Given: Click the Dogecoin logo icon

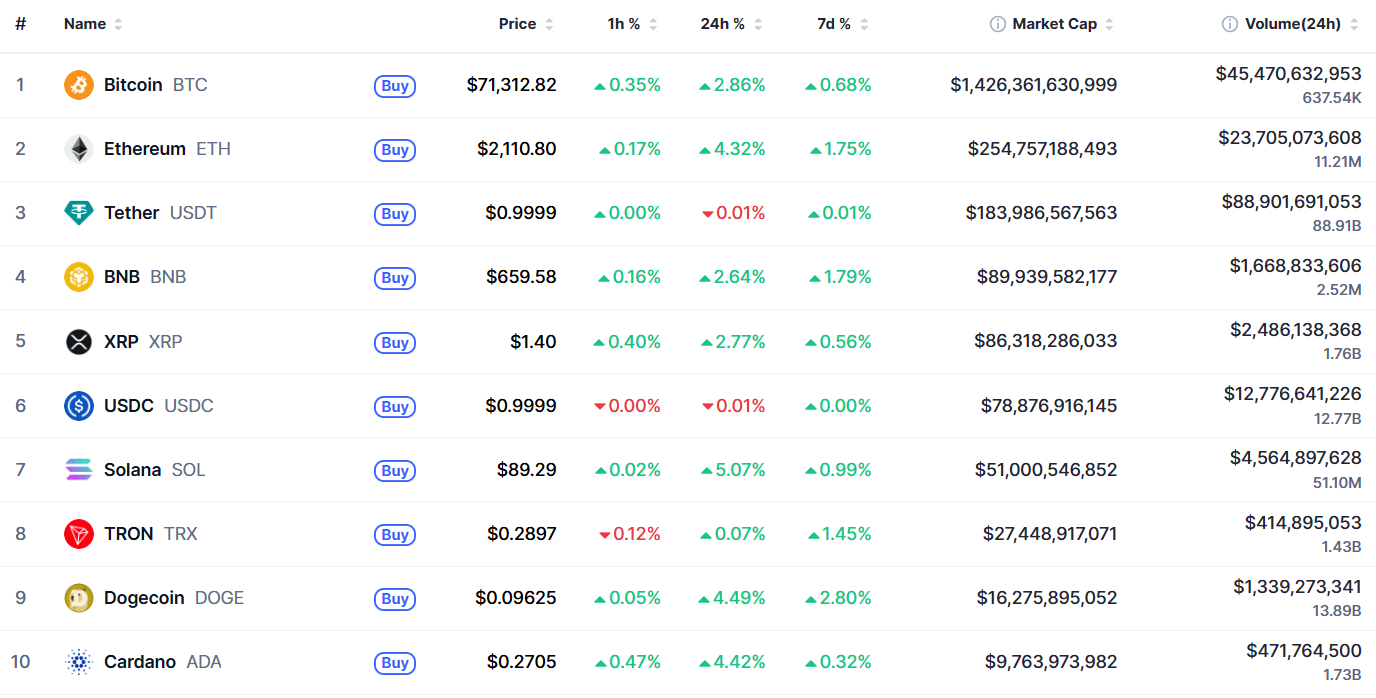Looking at the screenshot, I should click(x=79, y=598).
